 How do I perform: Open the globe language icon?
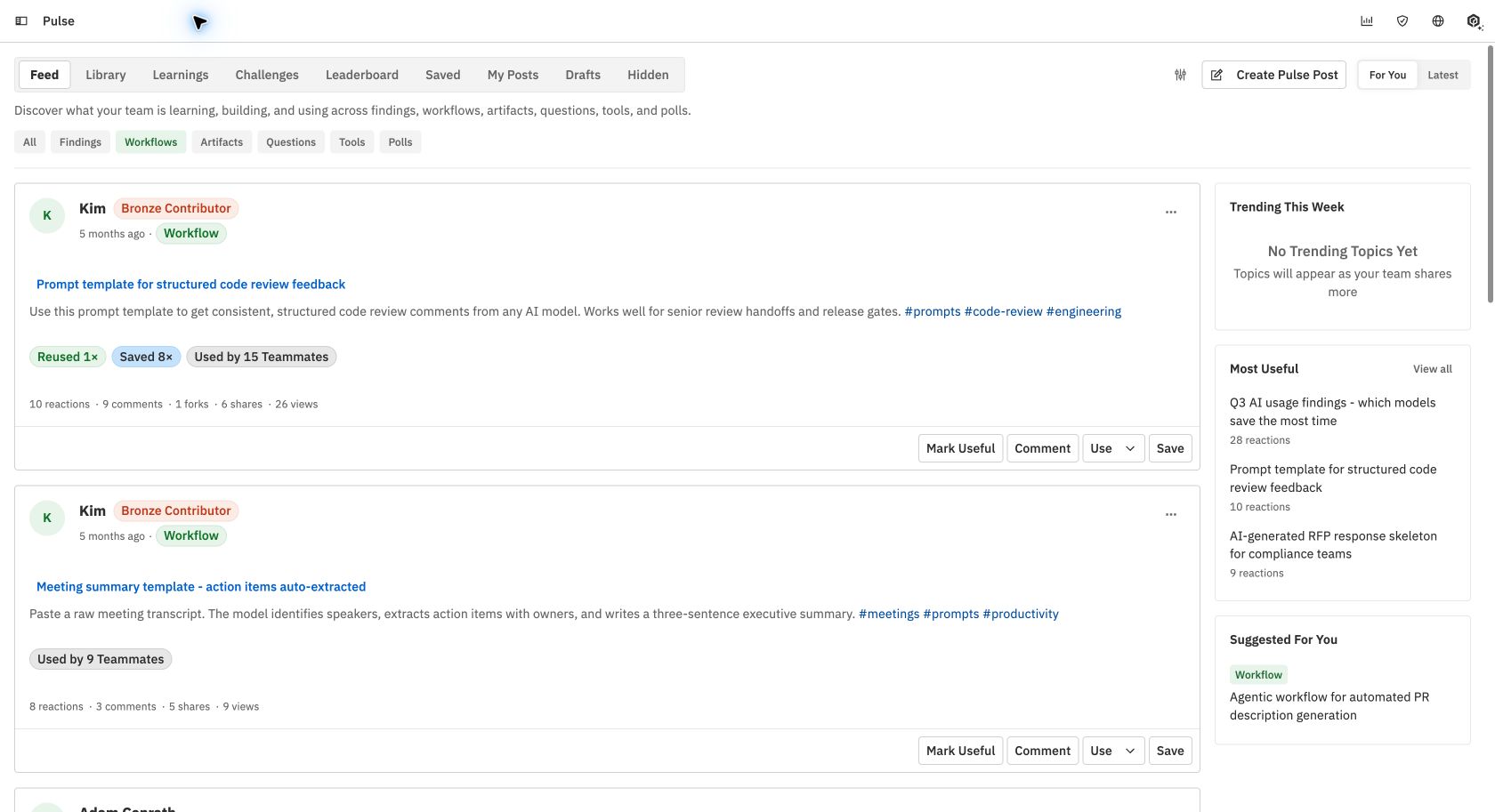pyautogui.click(x=1438, y=21)
